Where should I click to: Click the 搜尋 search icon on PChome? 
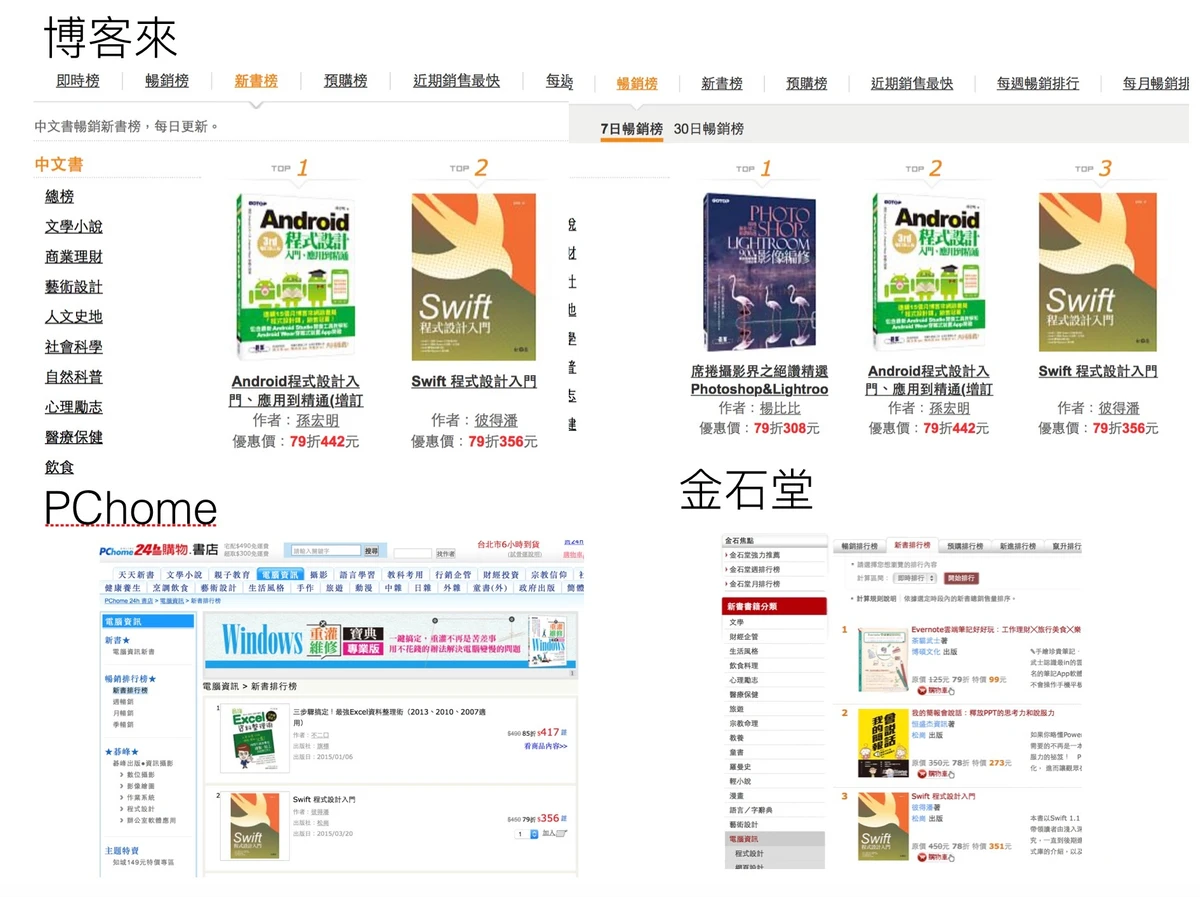pyautogui.click(x=372, y=550)
